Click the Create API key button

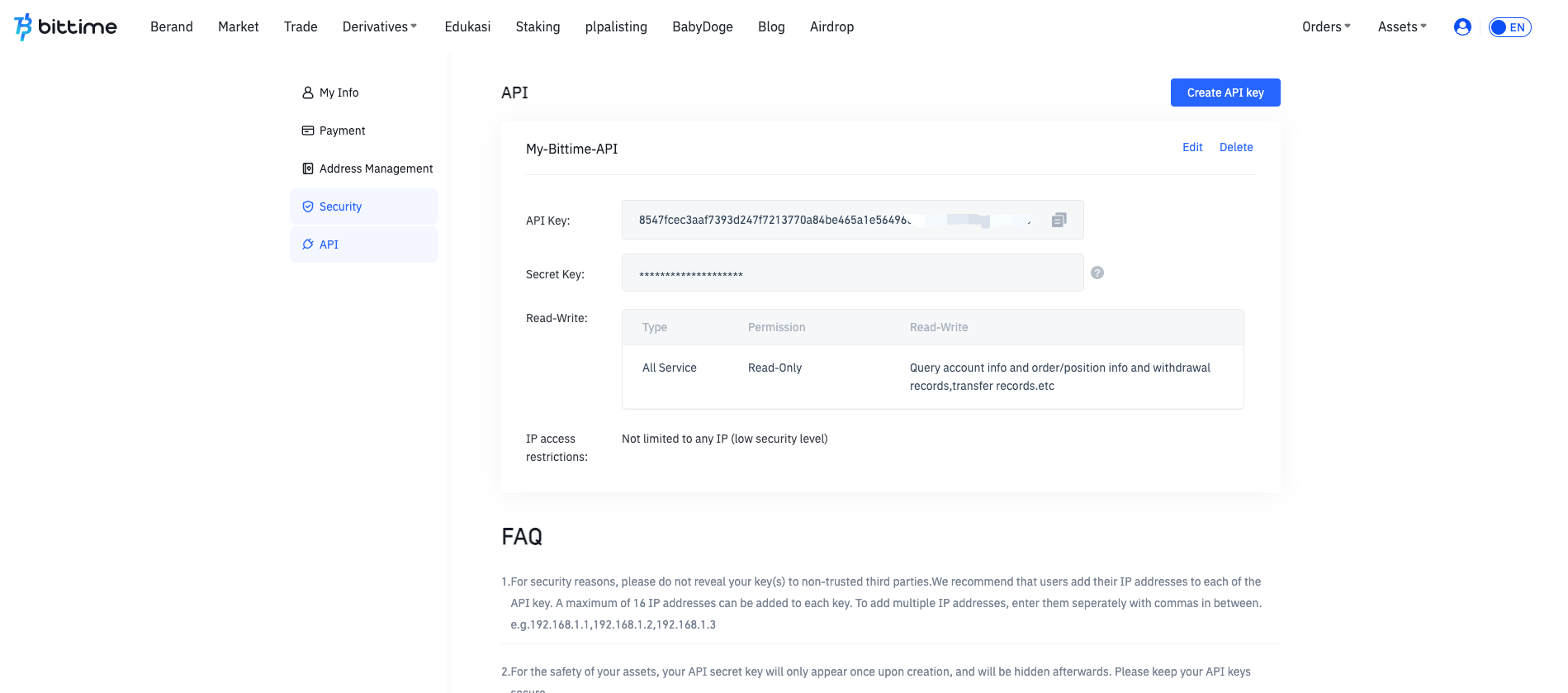(x=1225, y=93)
